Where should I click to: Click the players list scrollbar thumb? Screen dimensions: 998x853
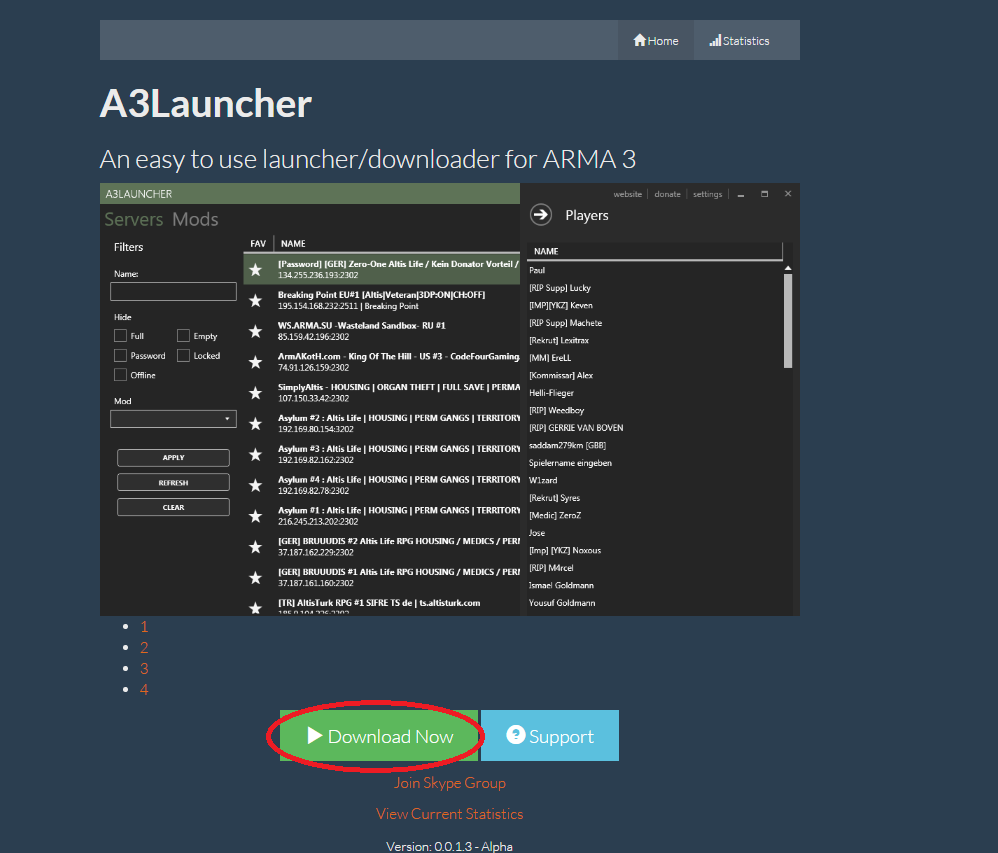788,320
